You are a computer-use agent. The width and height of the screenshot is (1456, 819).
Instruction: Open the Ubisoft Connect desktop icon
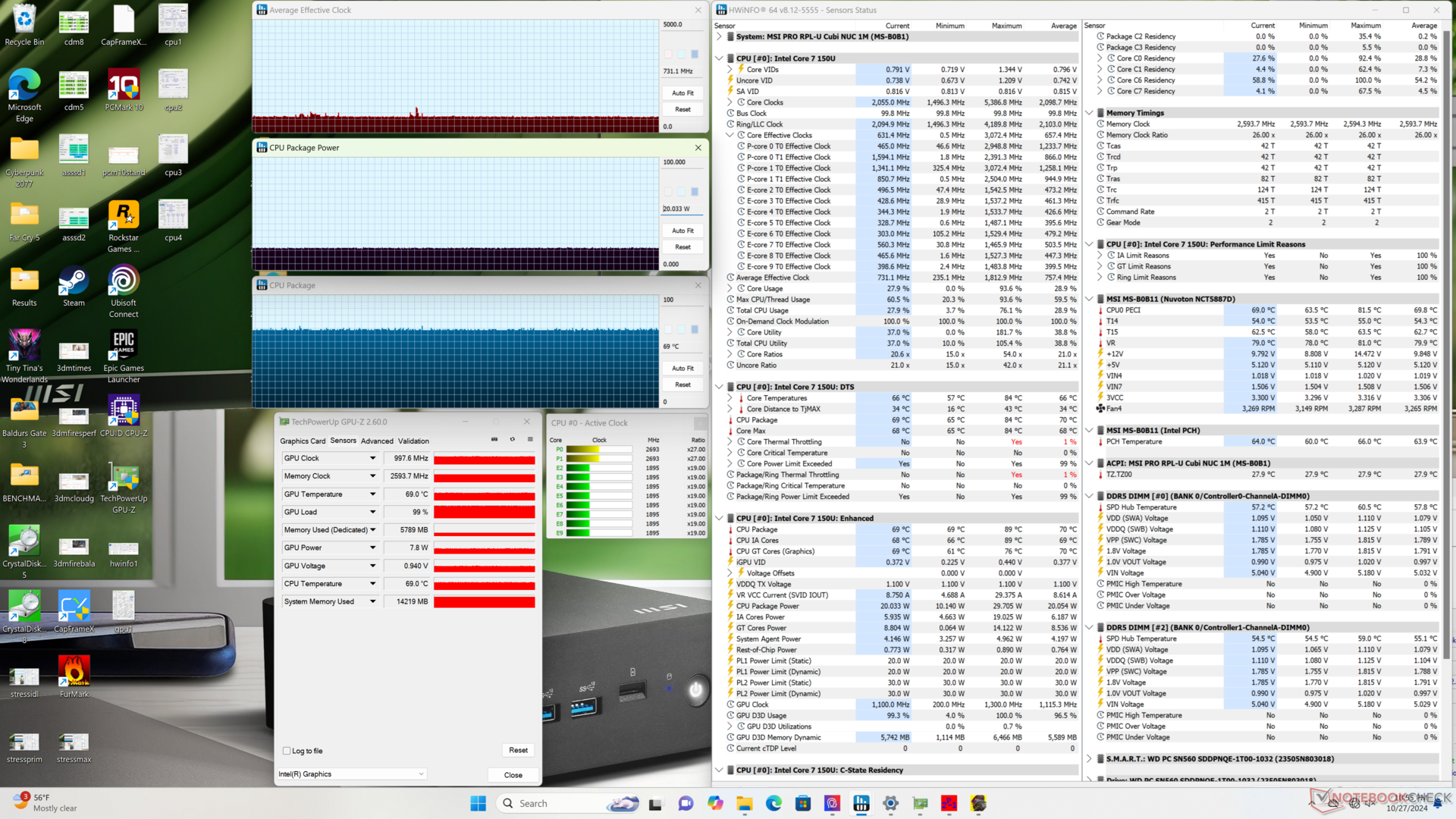point(124,291)
